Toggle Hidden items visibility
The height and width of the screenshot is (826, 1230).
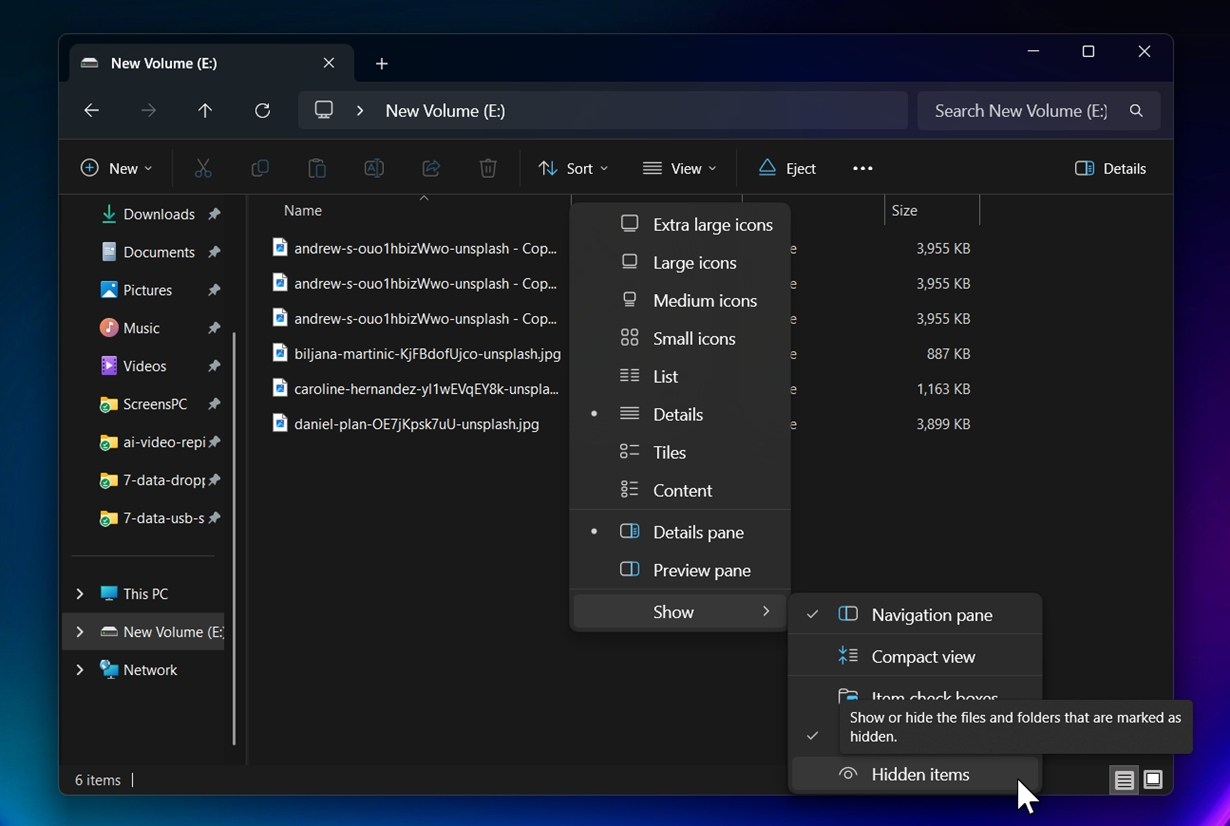919,774
